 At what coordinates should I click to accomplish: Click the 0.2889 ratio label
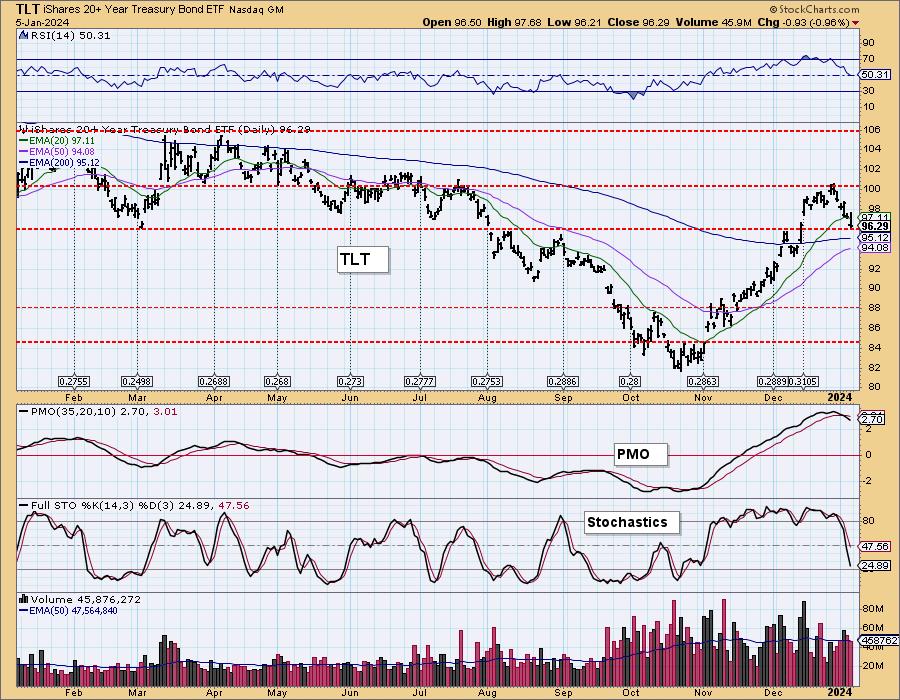pos(772,382)
